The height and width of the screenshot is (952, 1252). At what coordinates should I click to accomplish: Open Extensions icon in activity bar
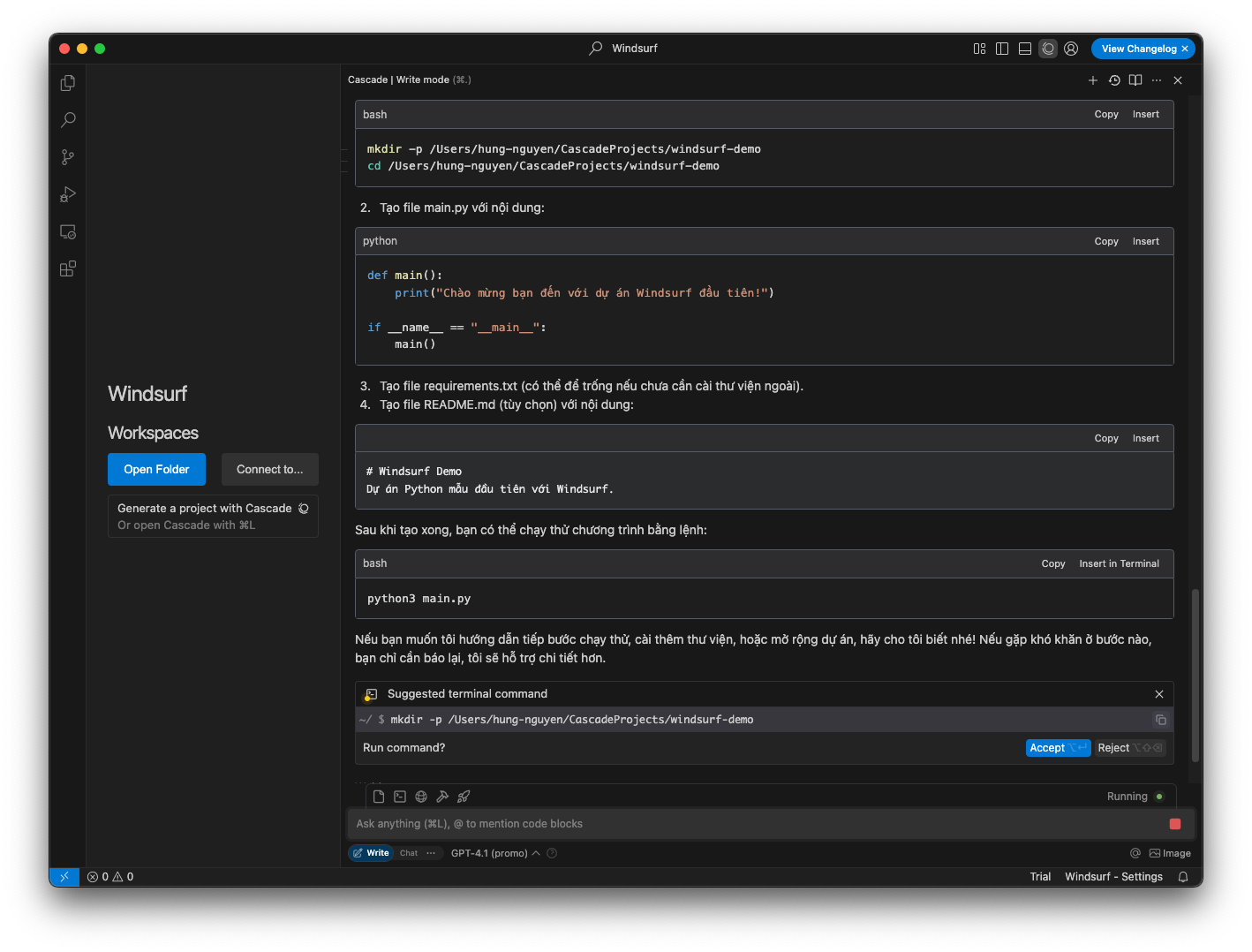click(x=68, y=268)
